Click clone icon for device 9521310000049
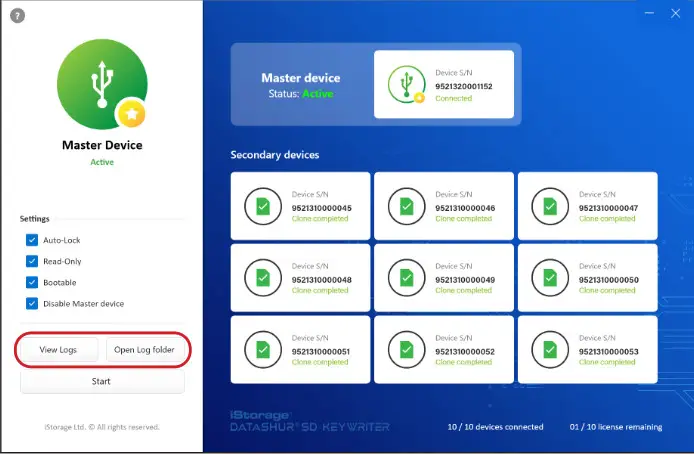This screenshot has width=694, height=454. pos(406,278)
